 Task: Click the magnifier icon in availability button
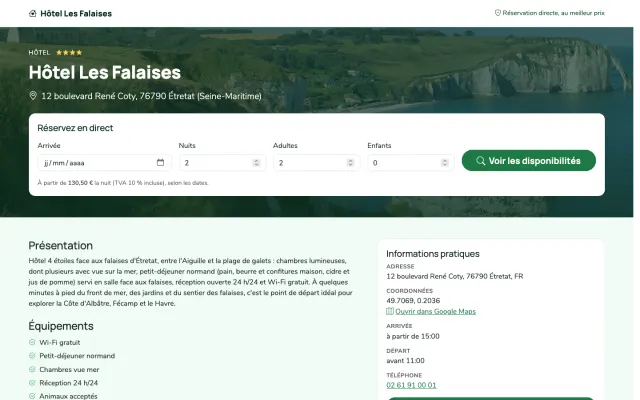(481, 161)
